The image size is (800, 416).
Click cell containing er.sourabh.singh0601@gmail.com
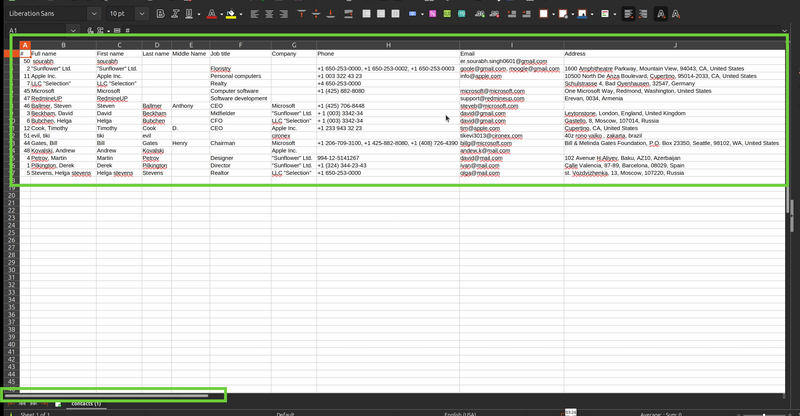504,61
